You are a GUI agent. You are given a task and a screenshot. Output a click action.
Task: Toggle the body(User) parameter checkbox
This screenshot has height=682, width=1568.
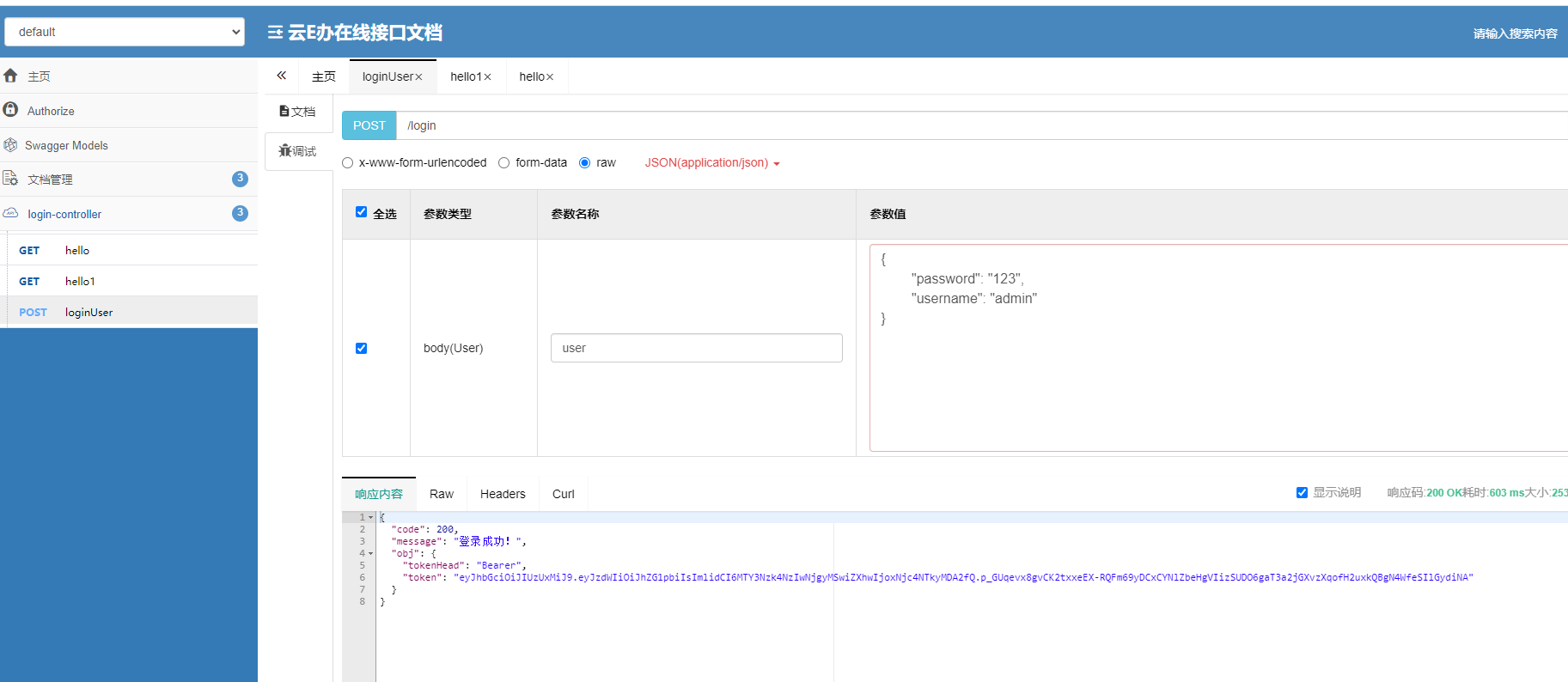point(361,348)
